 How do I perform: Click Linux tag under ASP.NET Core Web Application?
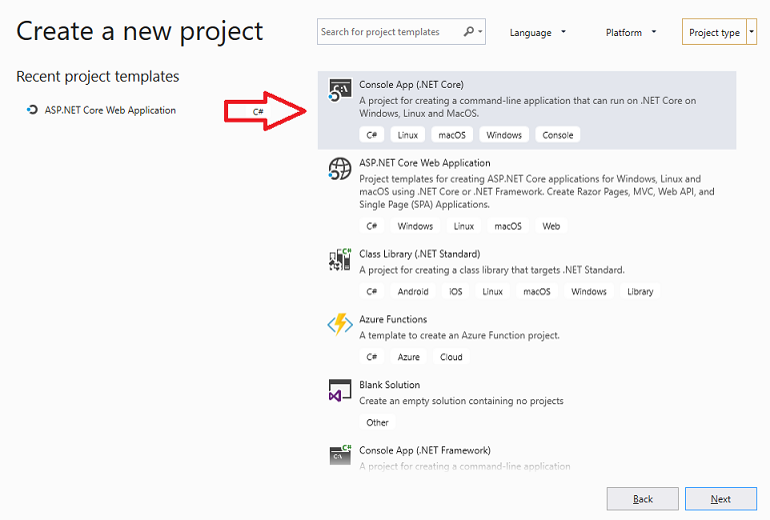point(464,226)
